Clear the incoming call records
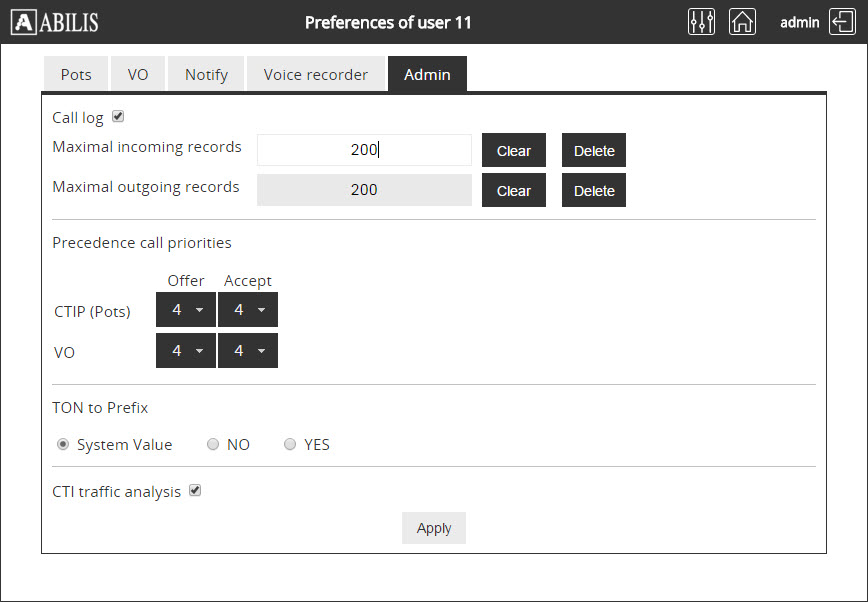Screen dimensions: 868x602 coord(514,150)
